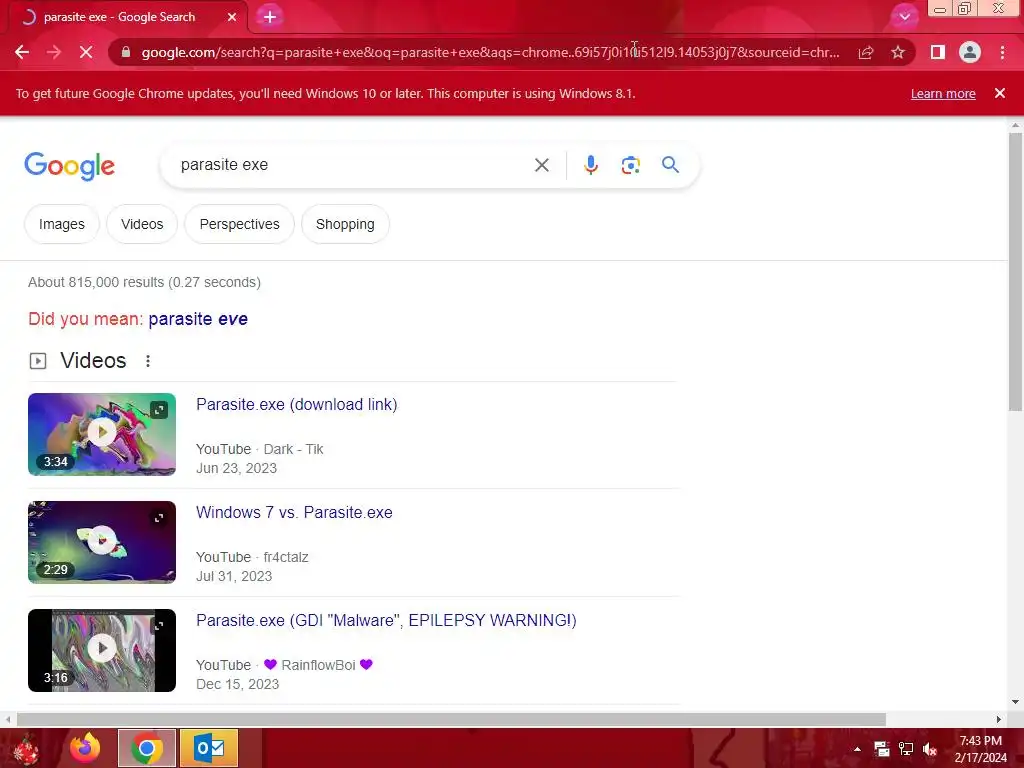Open Parasite.exe (download link) video

click(x=296, y=404)
